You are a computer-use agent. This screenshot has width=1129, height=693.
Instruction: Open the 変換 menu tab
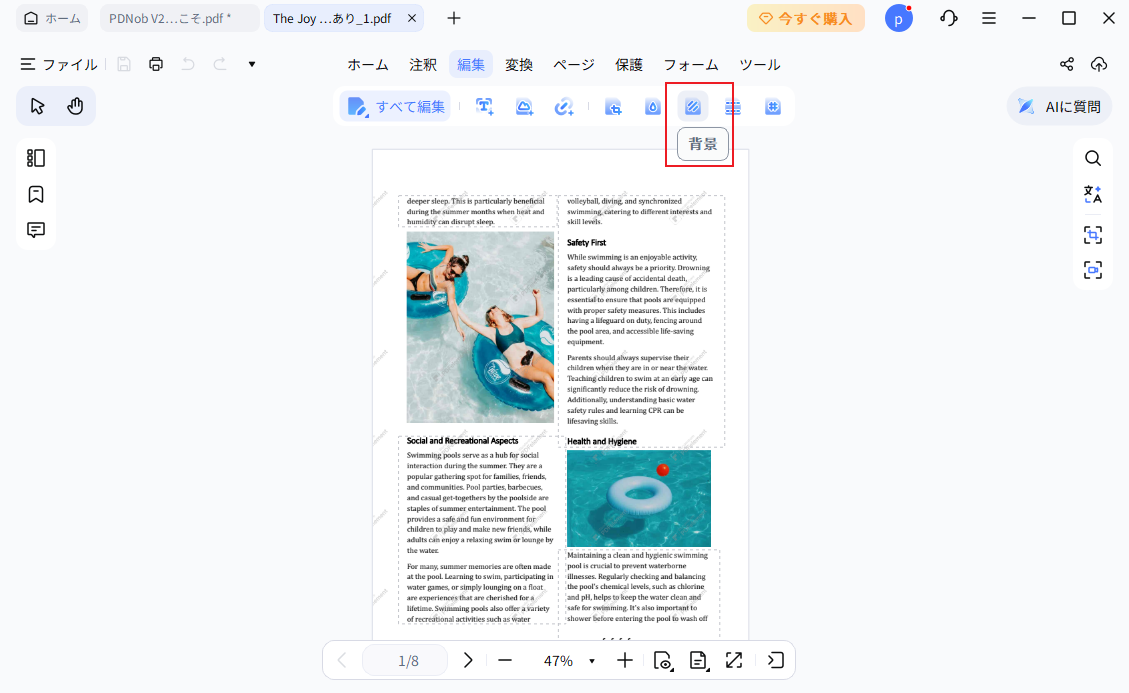tap(519, 64)
